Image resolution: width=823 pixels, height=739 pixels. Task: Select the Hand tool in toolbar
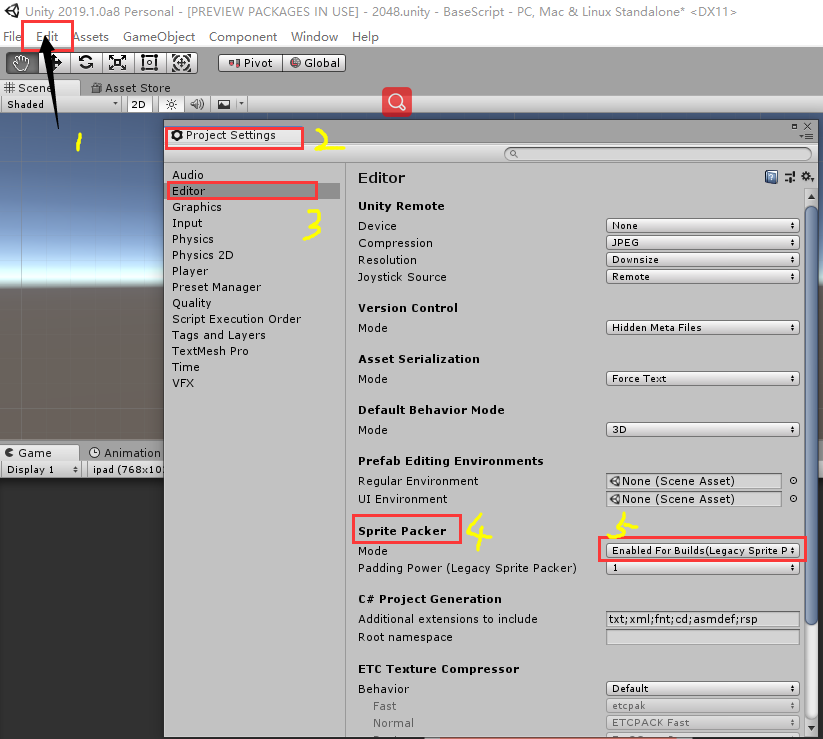tap(22, 63)
